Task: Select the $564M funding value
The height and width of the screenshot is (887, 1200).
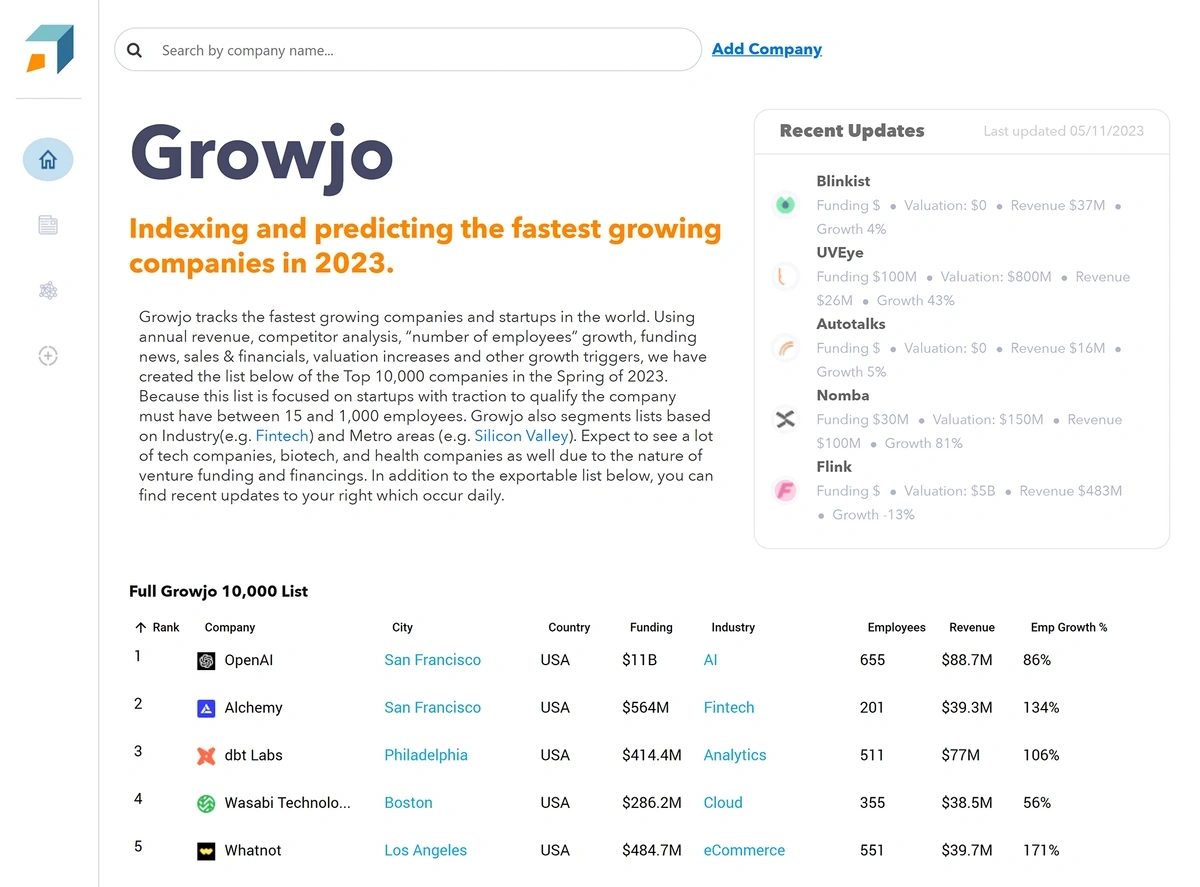Action: [645, 708]
